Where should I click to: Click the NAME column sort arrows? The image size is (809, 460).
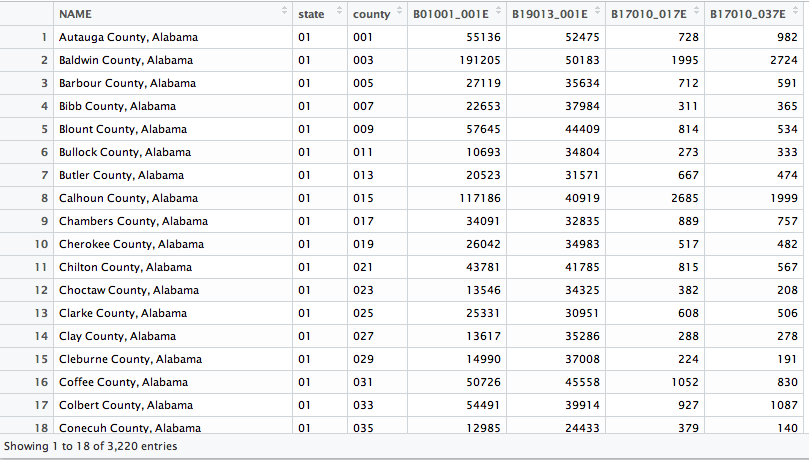pos(284,10)
